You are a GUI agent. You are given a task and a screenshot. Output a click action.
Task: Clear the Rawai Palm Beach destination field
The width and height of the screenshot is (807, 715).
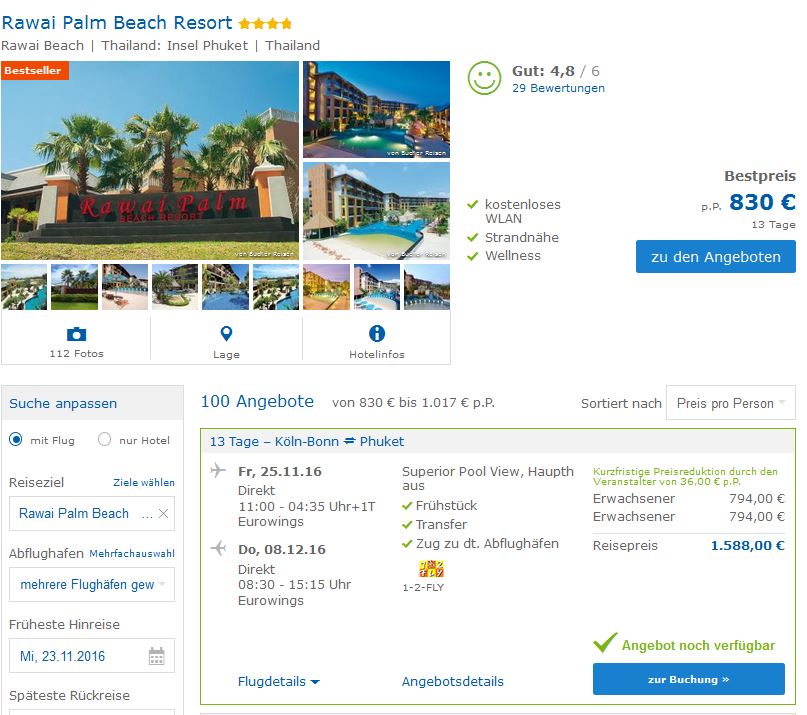coord(163,513)
